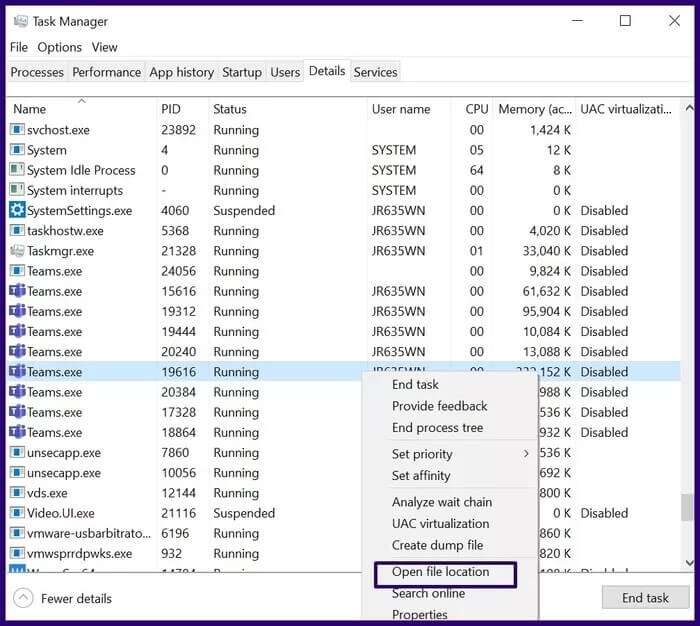The width and height of the screenshot is (700, 626).
Task: Click the Task Manager title bar icon
Action: point(20,21)
